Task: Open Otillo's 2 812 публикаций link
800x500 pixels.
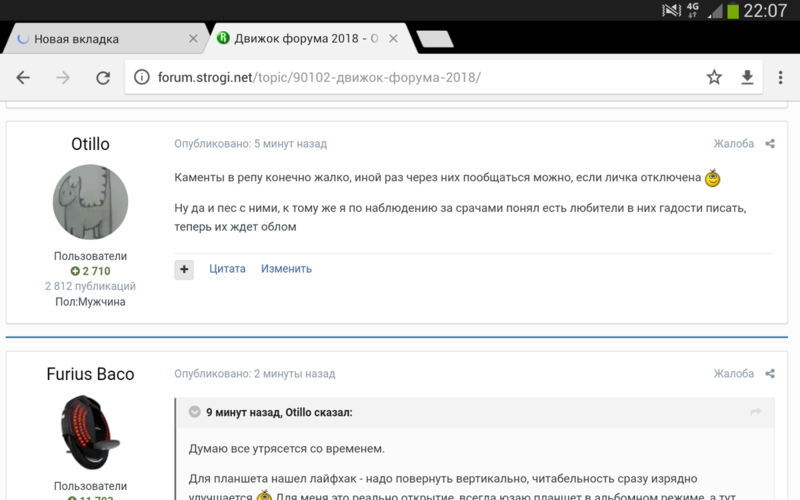Action: click(90, 286)
